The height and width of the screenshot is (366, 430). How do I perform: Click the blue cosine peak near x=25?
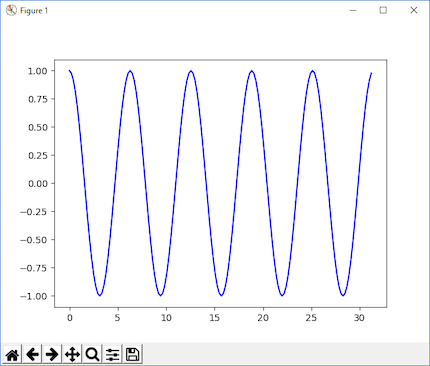pos(312,71)
